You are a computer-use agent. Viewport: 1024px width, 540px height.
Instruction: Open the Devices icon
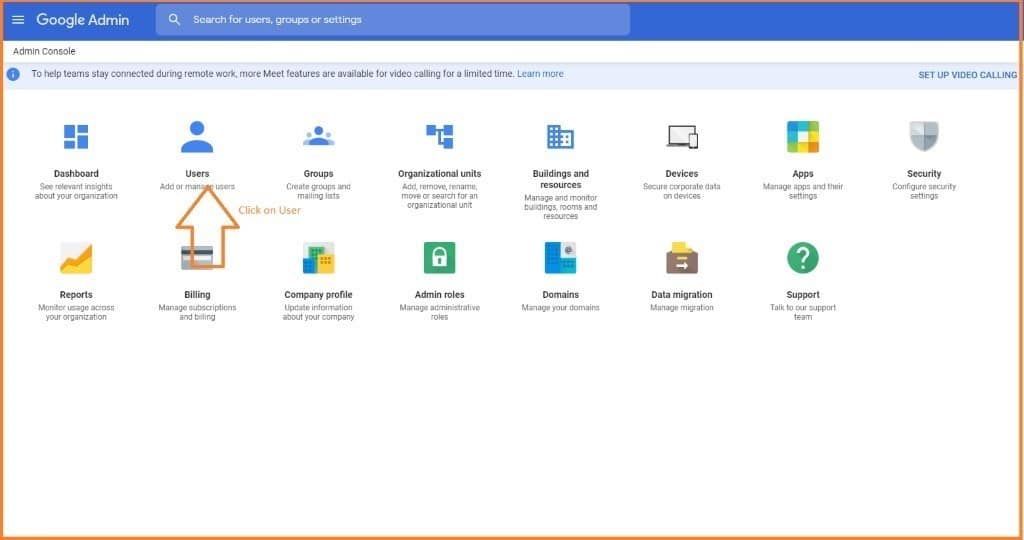tap(682, 137)
